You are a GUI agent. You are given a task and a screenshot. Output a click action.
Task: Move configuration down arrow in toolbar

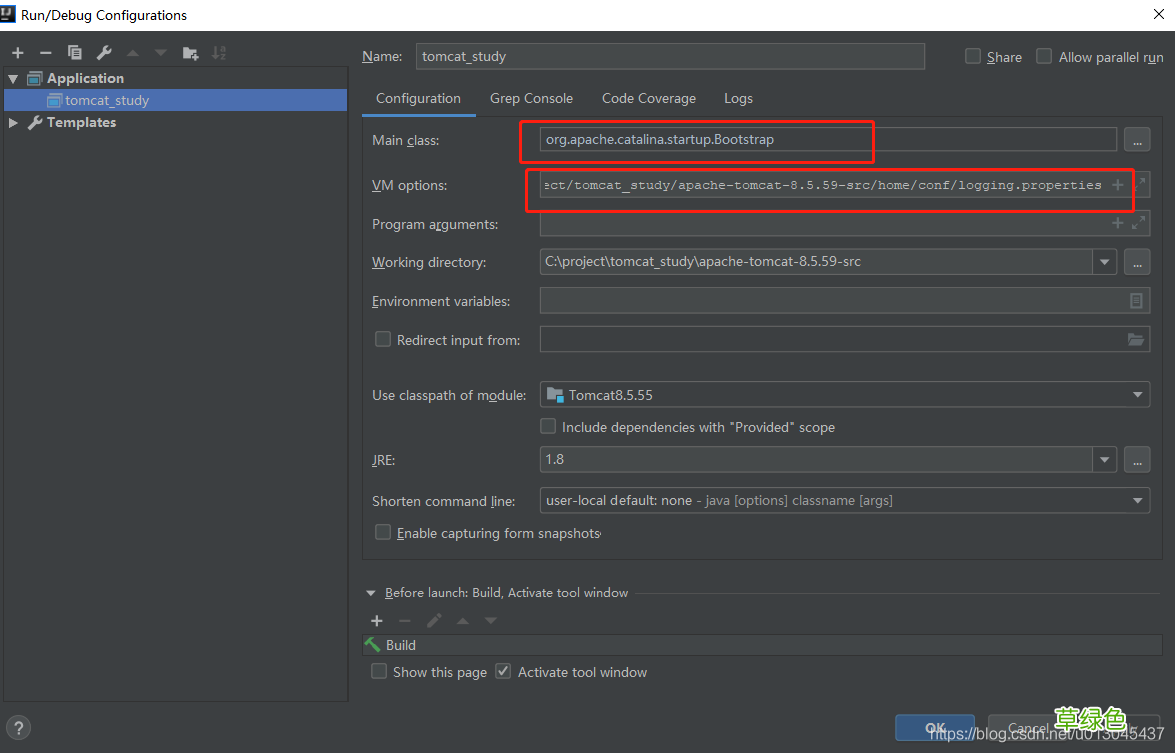pos(160,52)
